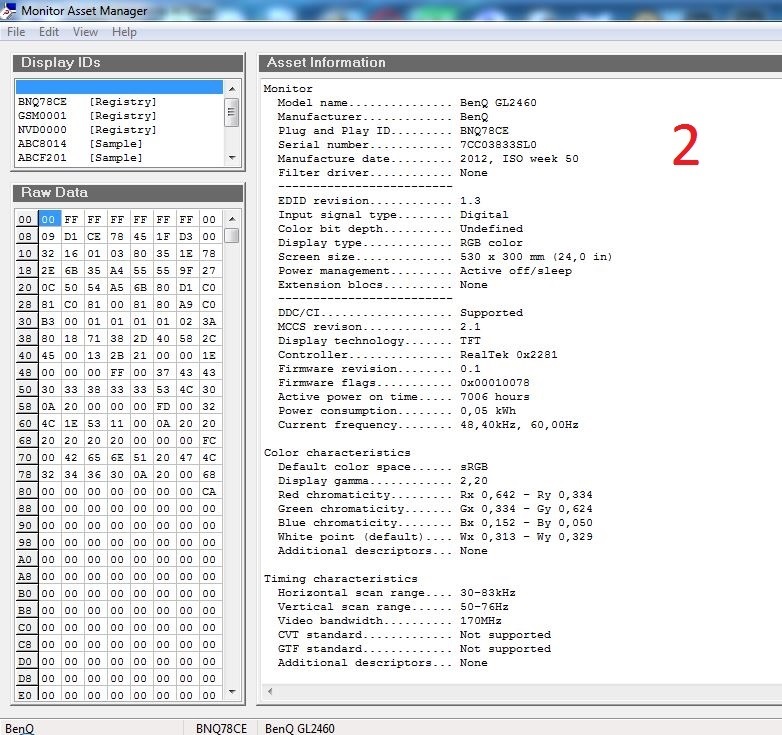The height and width of the screenshot is (735, 782).
Task: Click raw data row offset A0
Action: (x=25, y=559)
